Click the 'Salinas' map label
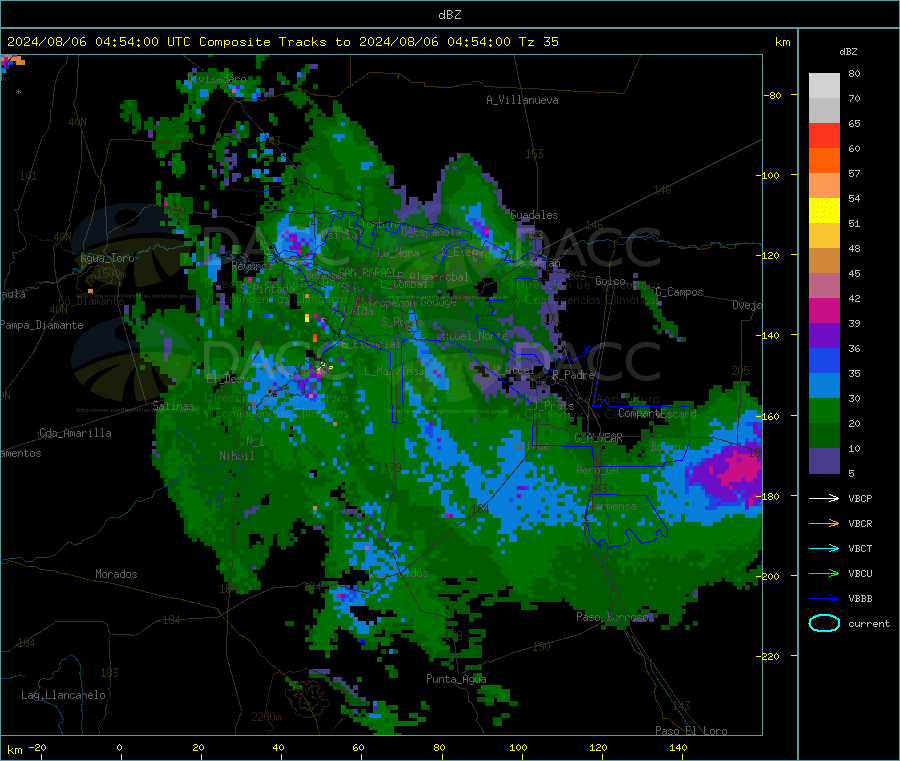Viewport: 900px width, 761px height. pyautogui.click(x=173, y=406)
